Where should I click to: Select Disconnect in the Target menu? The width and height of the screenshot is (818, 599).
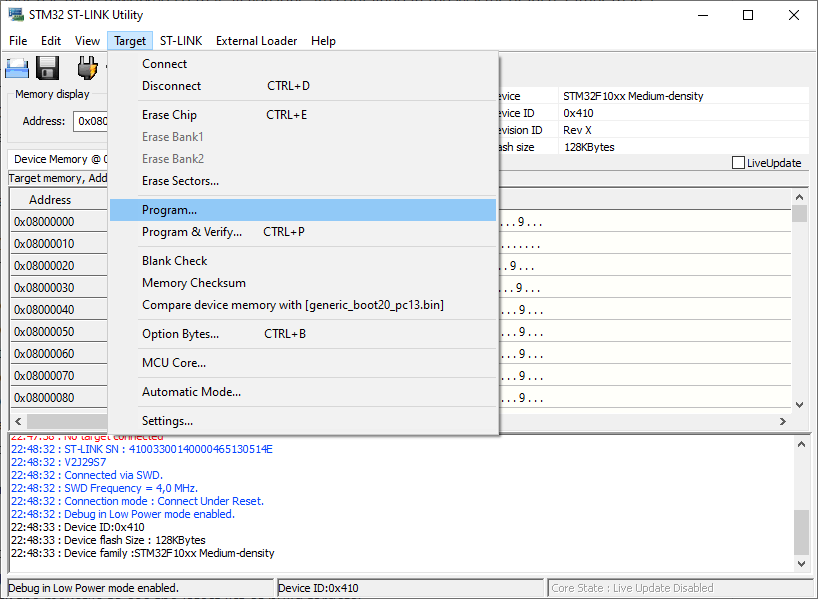[x=303, y=86]
